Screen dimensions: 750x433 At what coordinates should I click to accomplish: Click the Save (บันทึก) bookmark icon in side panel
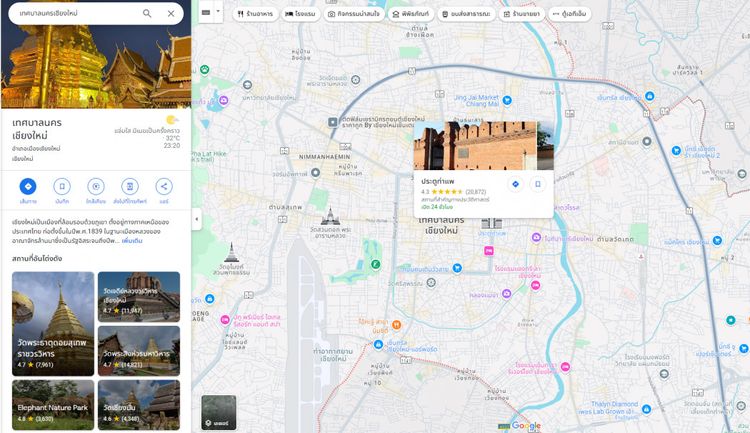click(62, 186)
